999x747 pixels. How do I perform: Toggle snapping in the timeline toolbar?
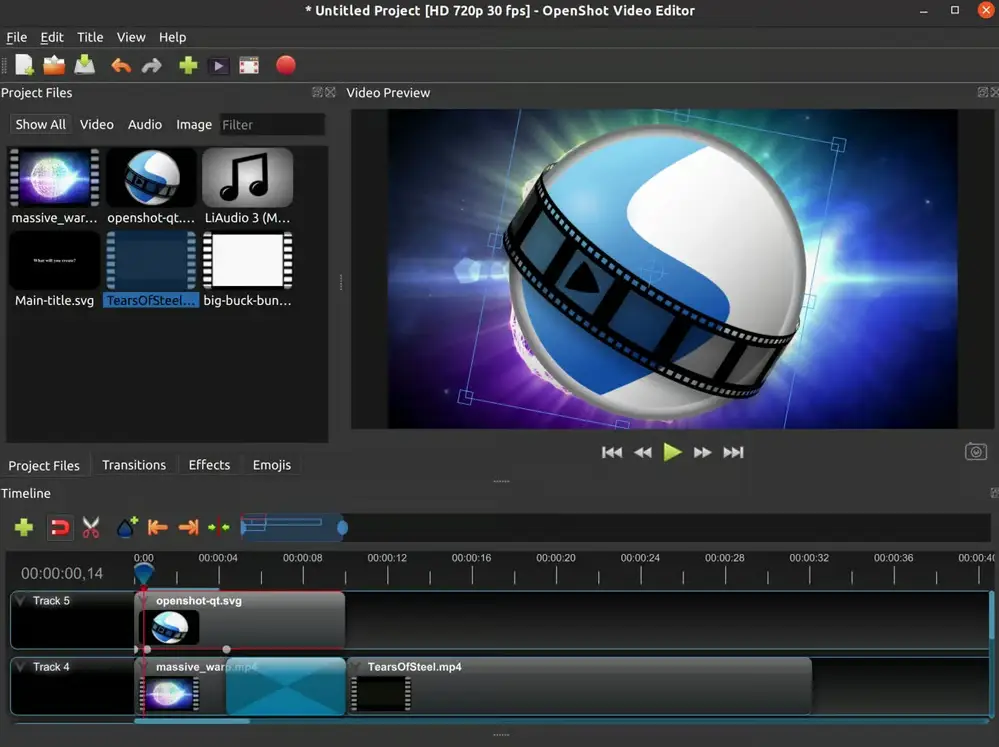[x=58, y=527]
